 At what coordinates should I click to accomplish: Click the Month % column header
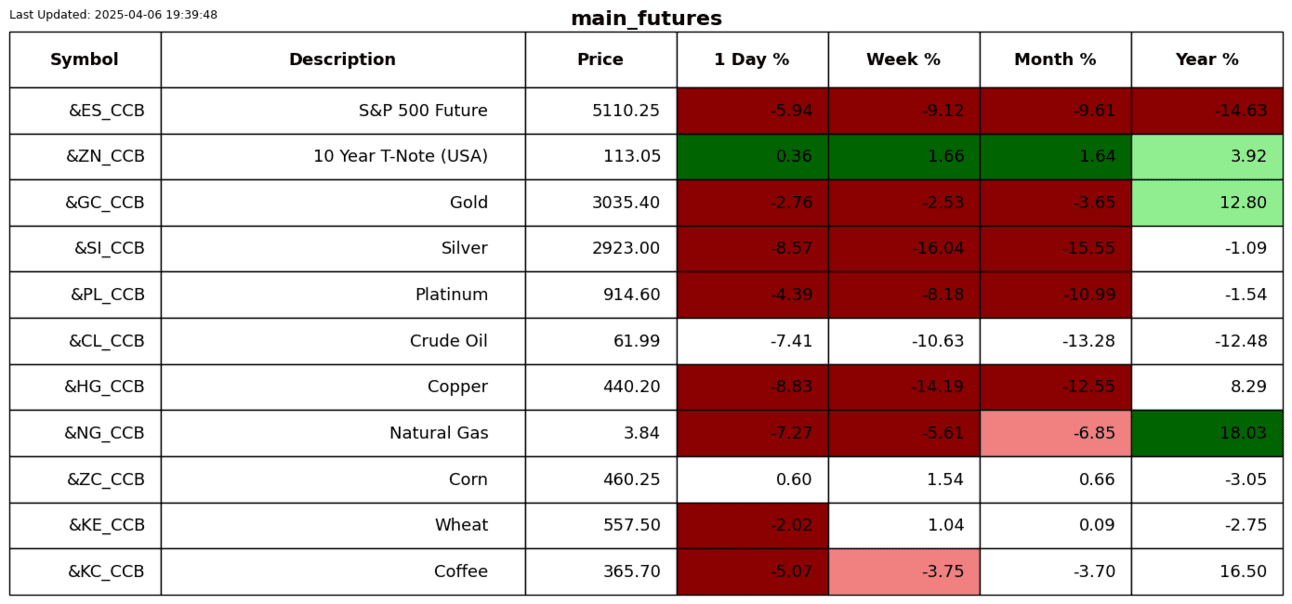pos(1055,60)
